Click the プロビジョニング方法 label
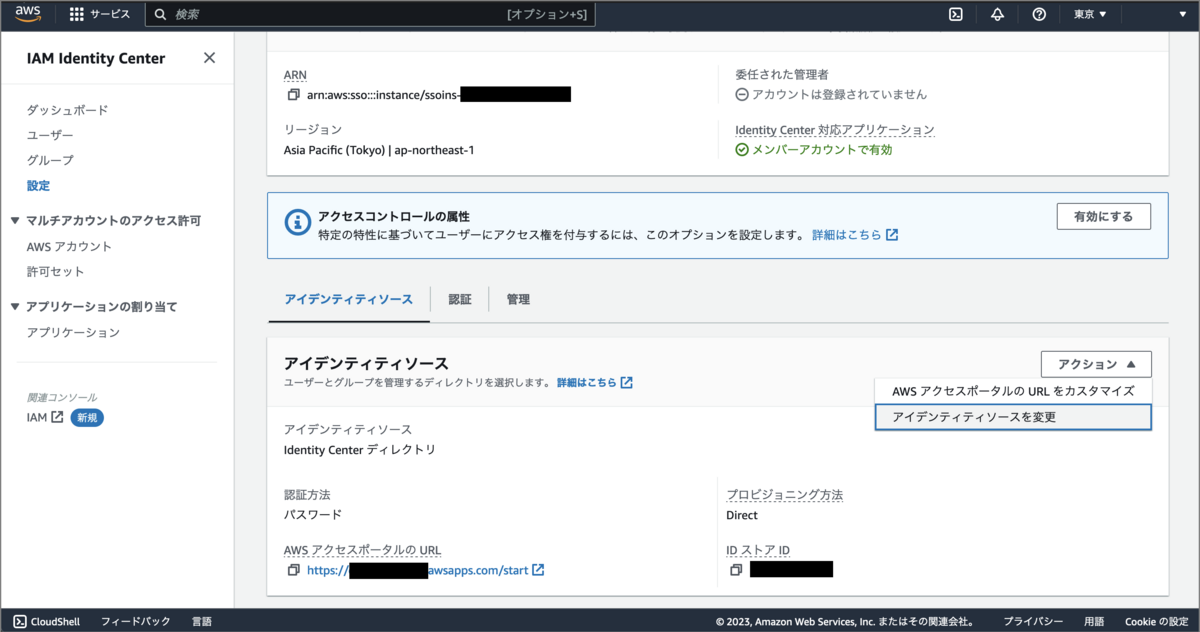Viewport: 1200px width, 632px height. pyautogui.click(x=785, y=495)
